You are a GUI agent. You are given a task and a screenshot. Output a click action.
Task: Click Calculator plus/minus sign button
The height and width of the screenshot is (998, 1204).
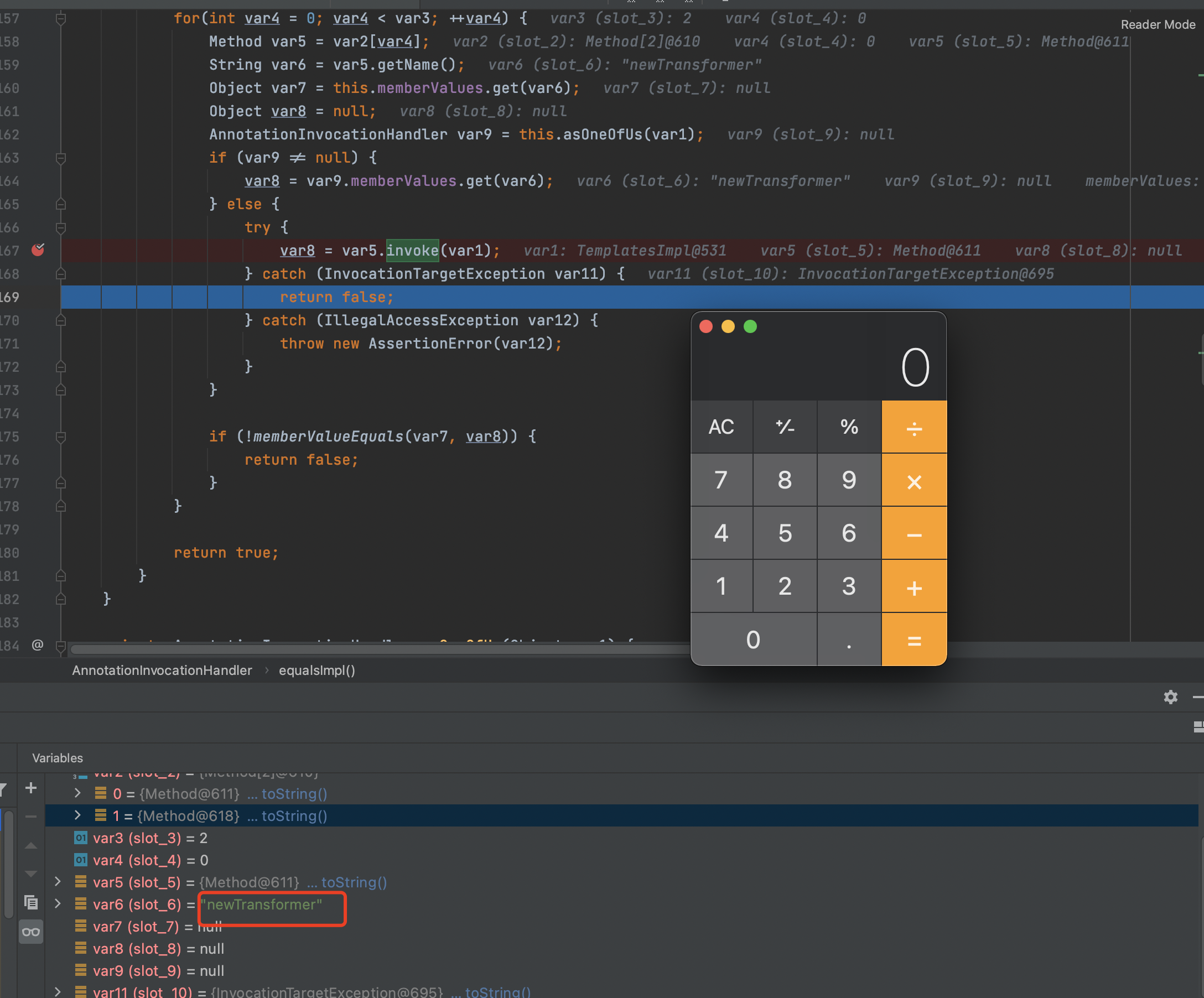pos(785,427)
